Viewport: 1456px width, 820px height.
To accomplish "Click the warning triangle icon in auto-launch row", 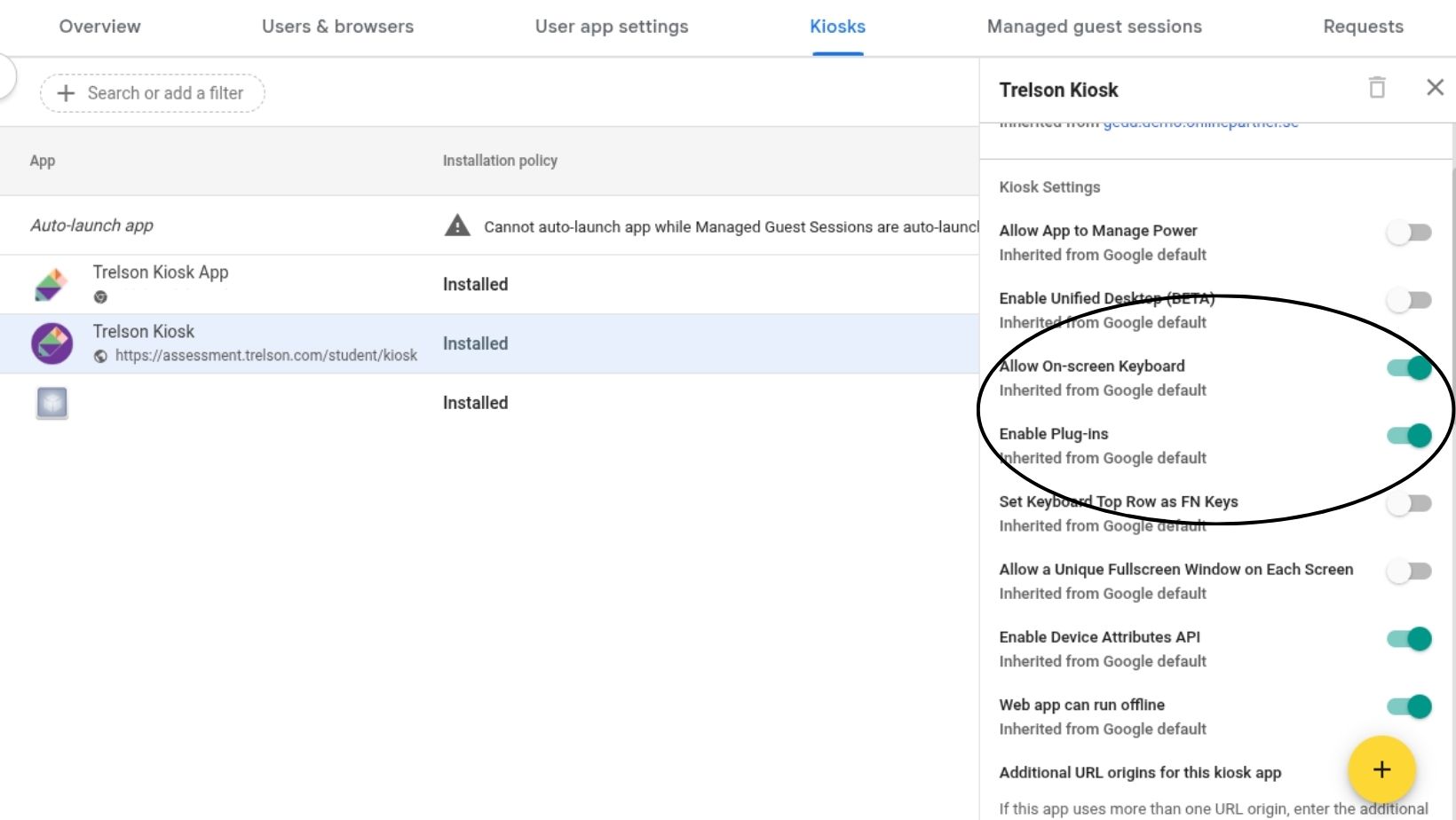I will (x=457, y=225).
